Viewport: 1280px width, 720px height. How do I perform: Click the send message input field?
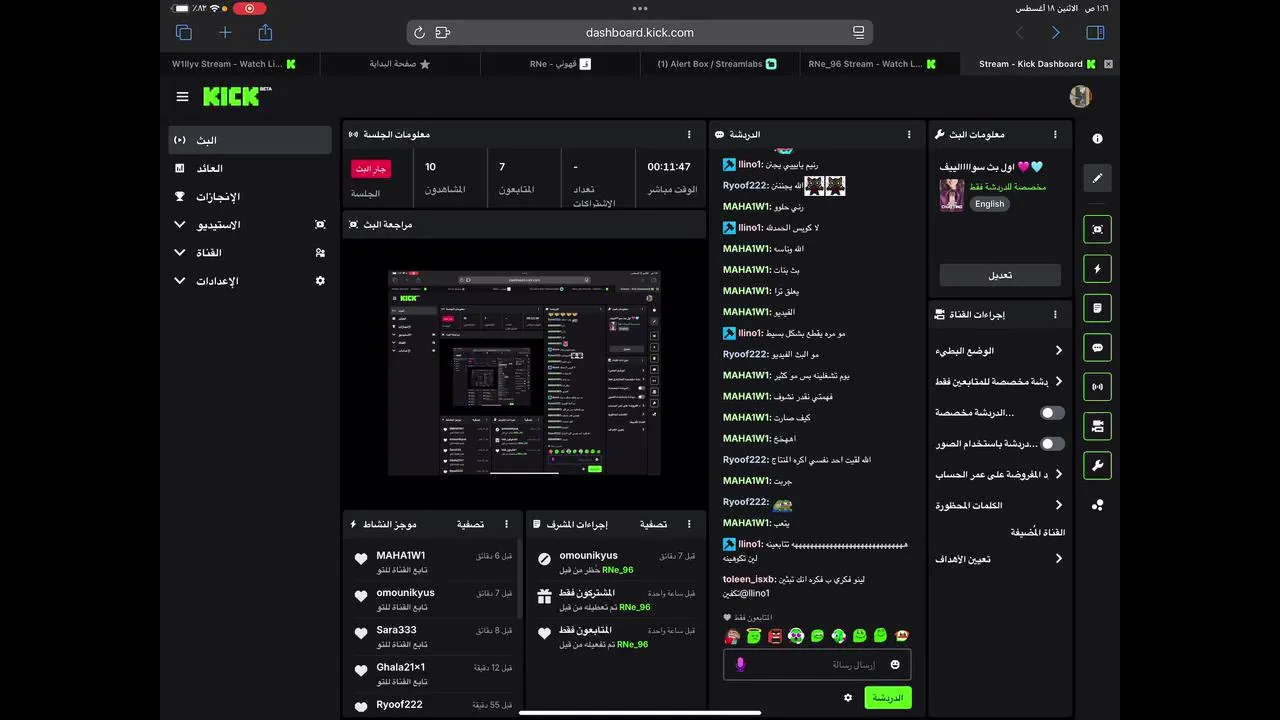pyautogui.click(x=817, y=665)
